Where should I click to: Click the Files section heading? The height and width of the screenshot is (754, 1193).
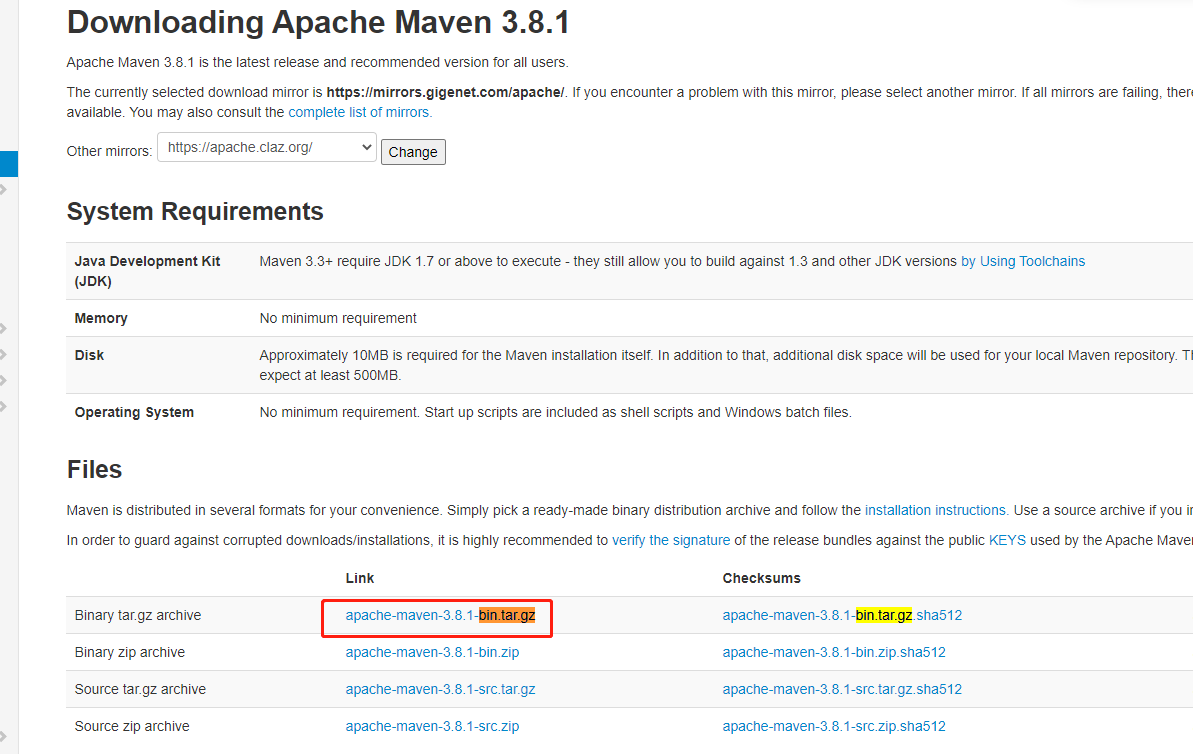point(94,469)
